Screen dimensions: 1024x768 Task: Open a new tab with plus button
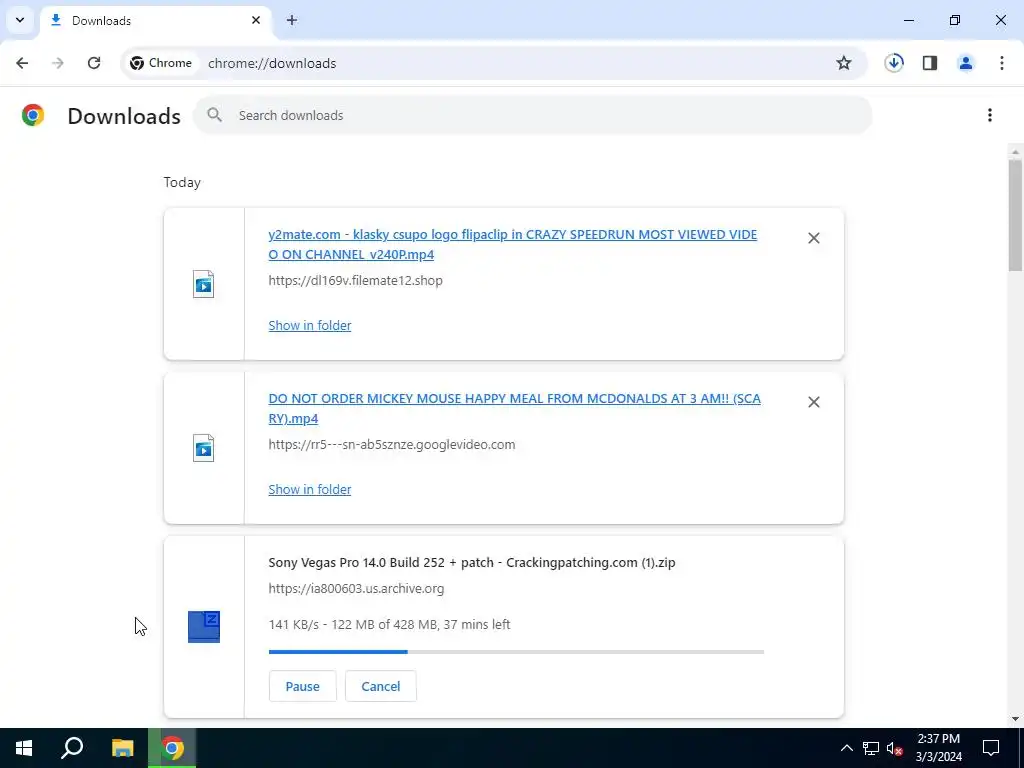(x=292, y=20)
